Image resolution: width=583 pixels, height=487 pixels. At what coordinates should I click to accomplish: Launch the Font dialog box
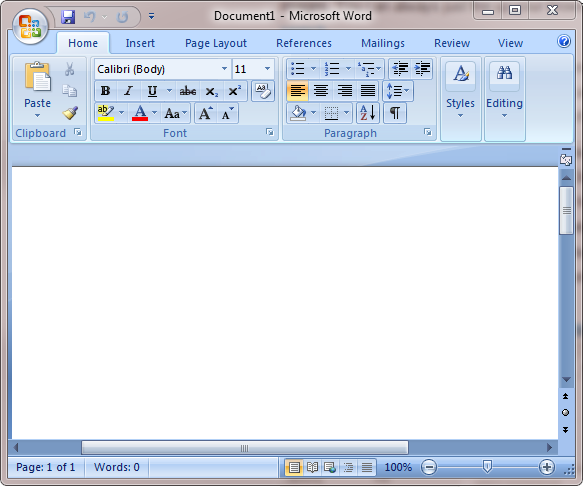click(270, 132)
